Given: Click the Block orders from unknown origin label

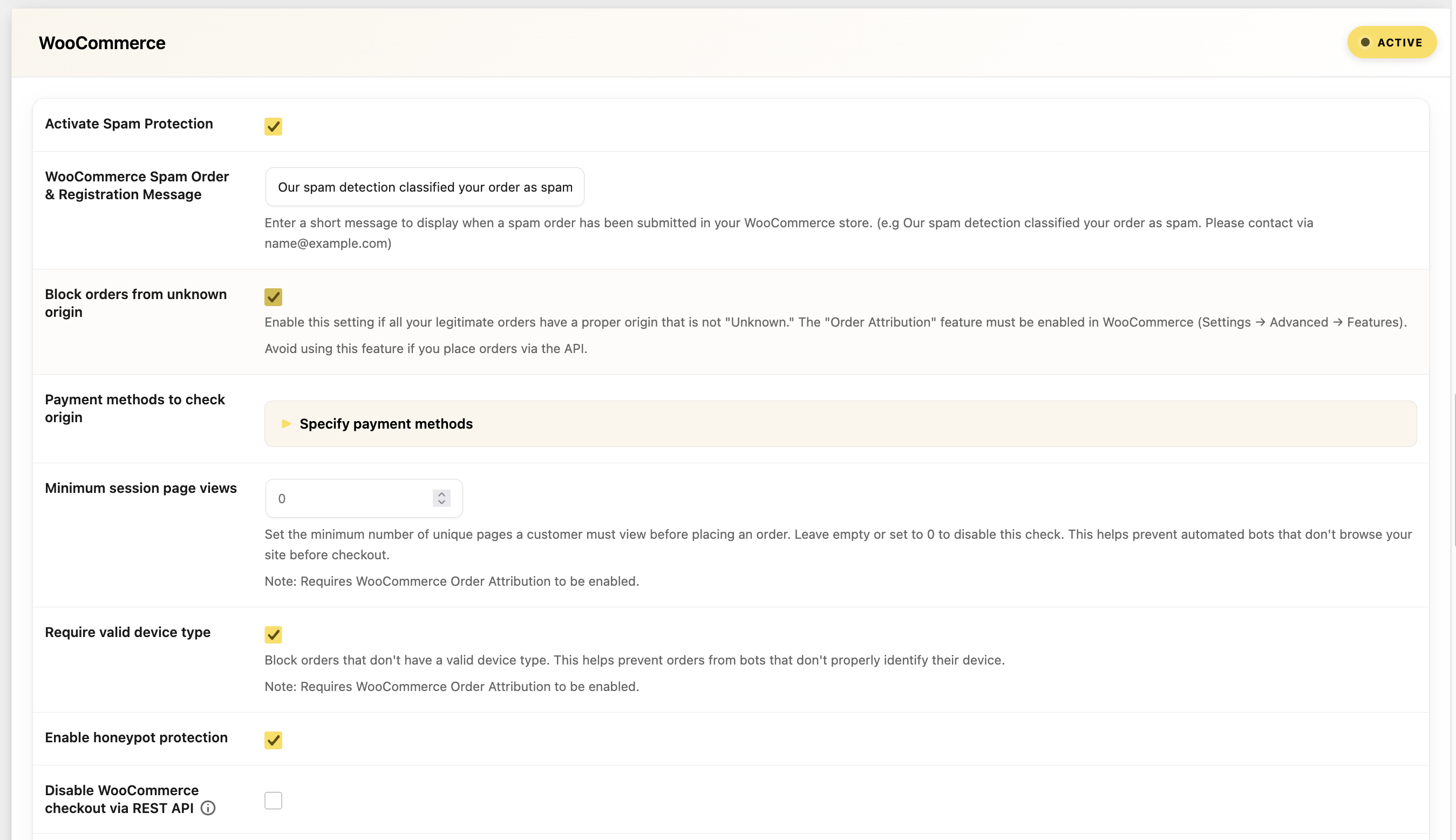Looking at the screenshot, I should click(136, 303).
